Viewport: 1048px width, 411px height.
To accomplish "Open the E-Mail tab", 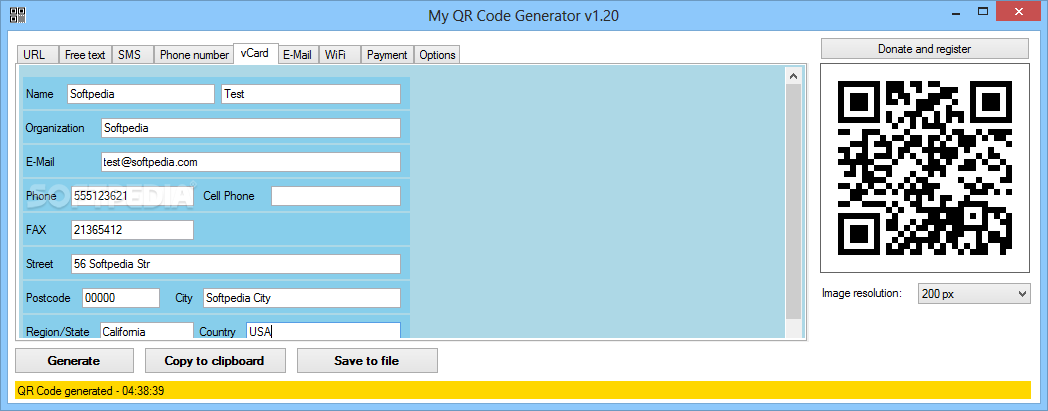I will (298, 55).
